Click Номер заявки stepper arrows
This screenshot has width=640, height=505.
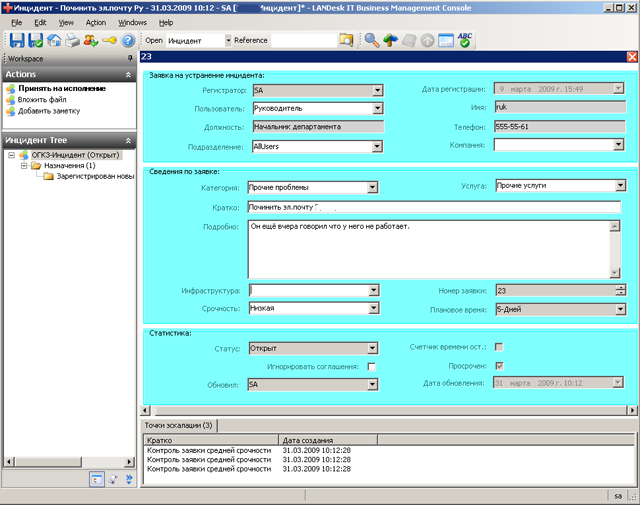pyautogui.click(x=620, y=290)
